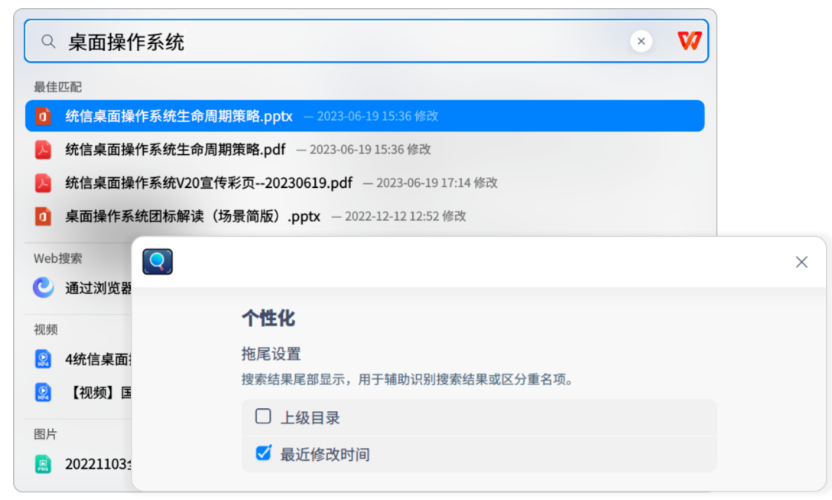Open 统信桌面操作系统V20宣传彩页--20230619.pdf
Screen dimensions: 832x500
[x=365, y=183]
